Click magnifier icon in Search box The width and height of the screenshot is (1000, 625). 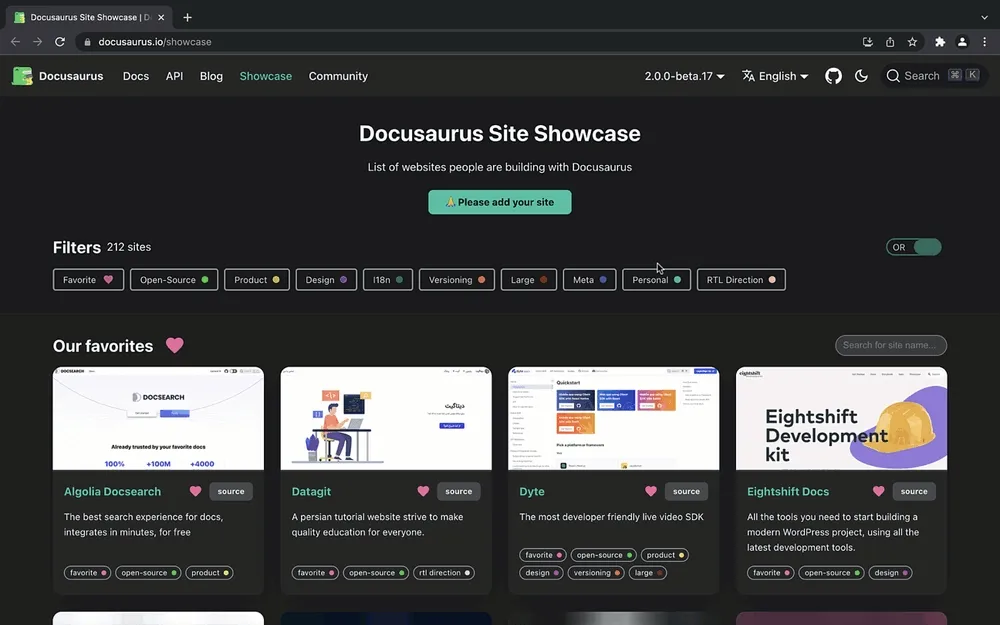[x=893, y=76]
